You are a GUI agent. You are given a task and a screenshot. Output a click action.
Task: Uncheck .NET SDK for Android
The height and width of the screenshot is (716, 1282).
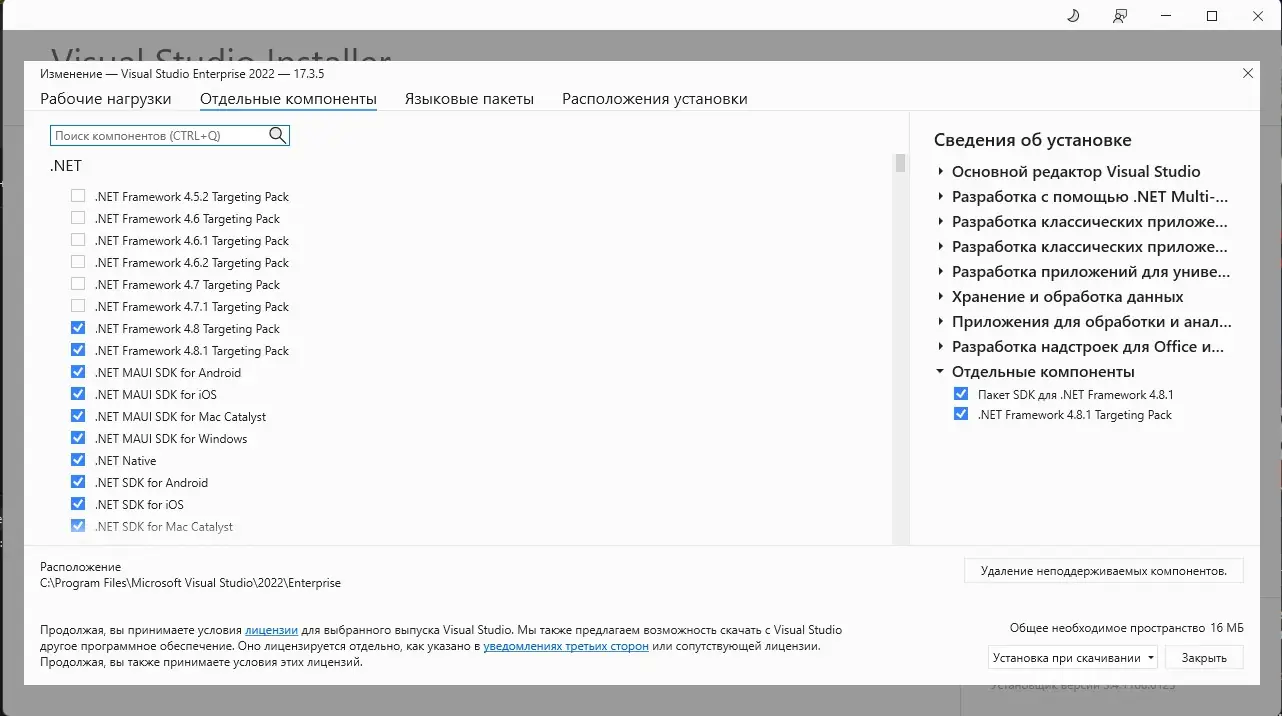click(78, 482)
